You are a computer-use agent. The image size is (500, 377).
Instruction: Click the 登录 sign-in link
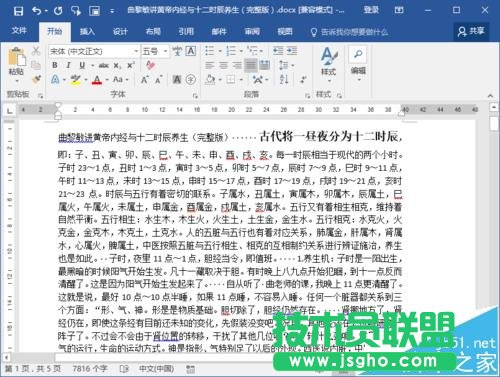click(x=371, y=10)
